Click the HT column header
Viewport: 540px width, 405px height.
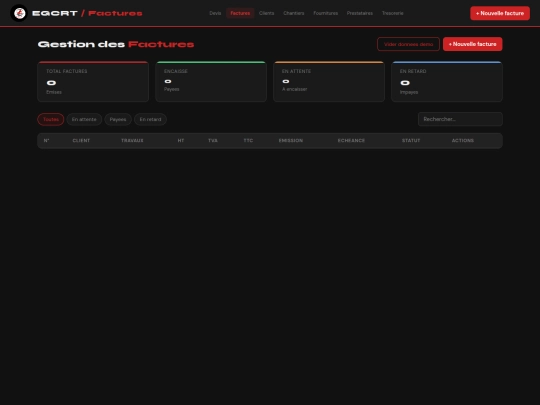pyautogui.click(x=181, y=141)
